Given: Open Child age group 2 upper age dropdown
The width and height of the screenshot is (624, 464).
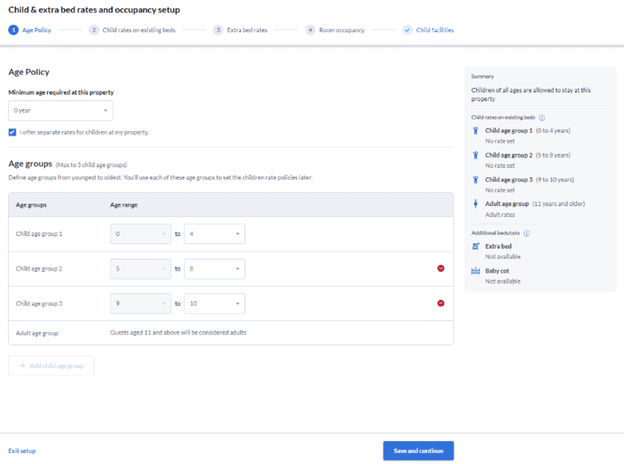Looking at the screenshot, I should (x=214, y=269).
